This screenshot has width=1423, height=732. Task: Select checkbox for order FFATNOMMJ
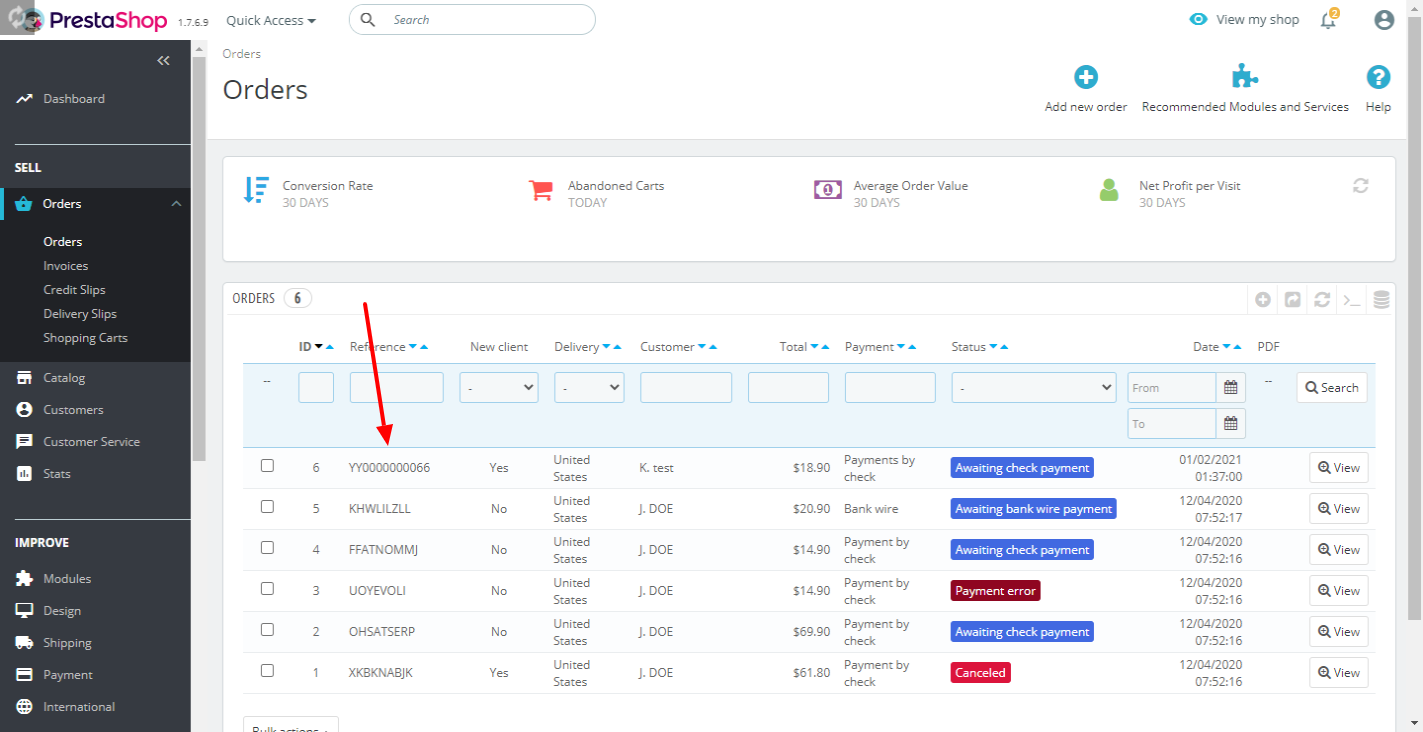267,548
